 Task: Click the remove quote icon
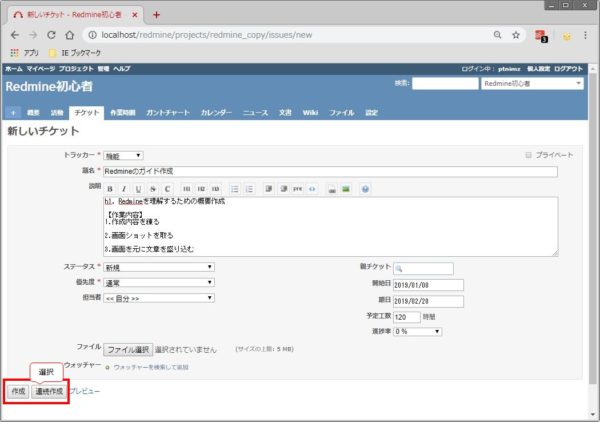(283, 189)
